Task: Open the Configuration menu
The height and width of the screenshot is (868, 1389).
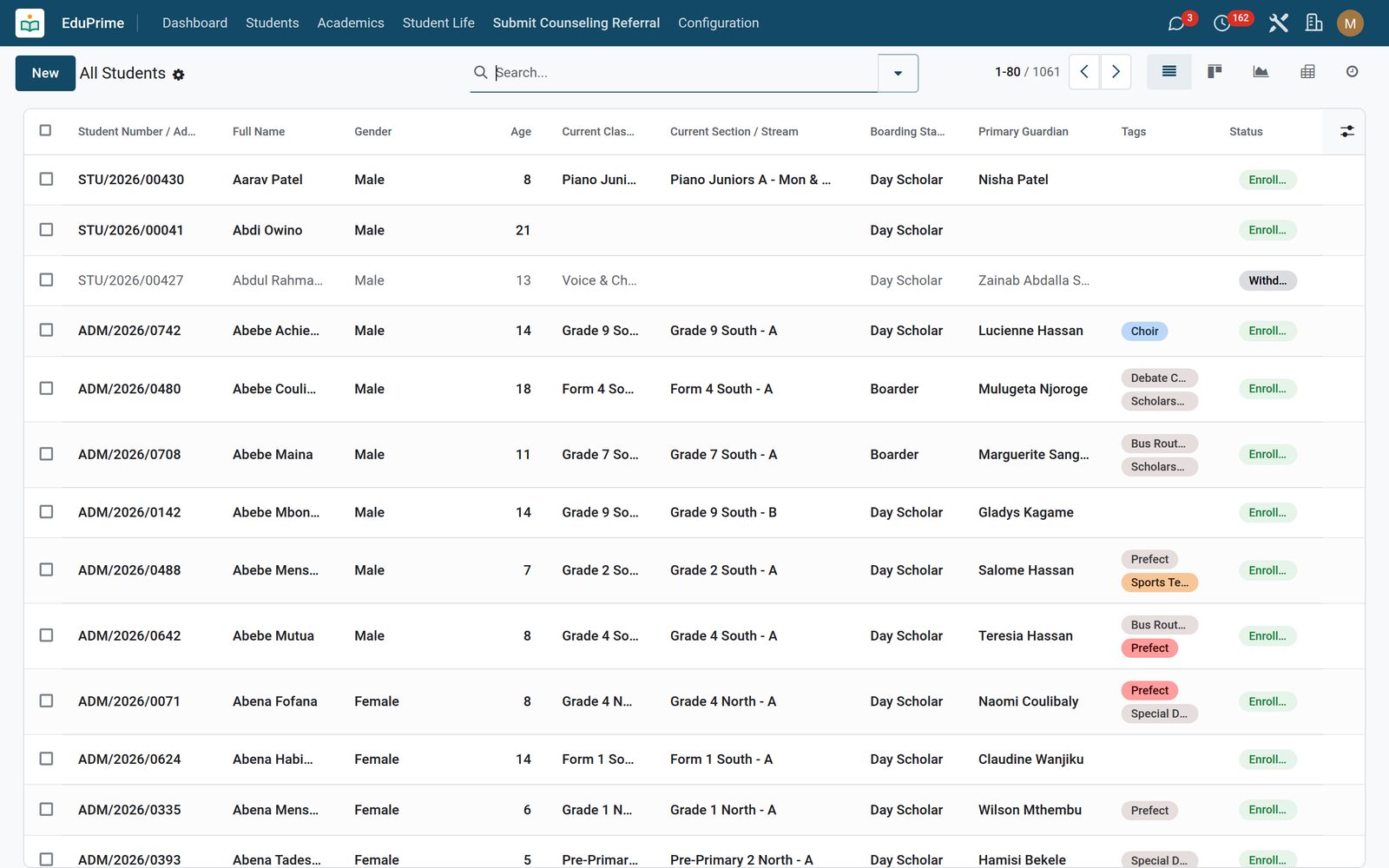Action: 718,23
